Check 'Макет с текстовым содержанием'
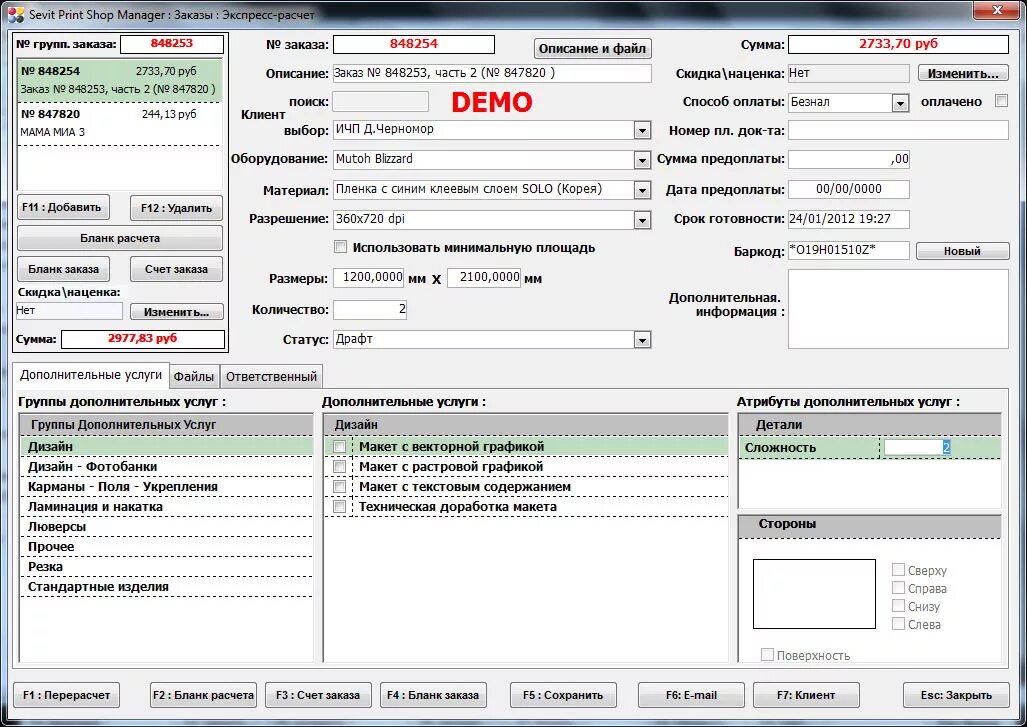The width and height of the screenshot is (1027, 727). tap(339, 487)
